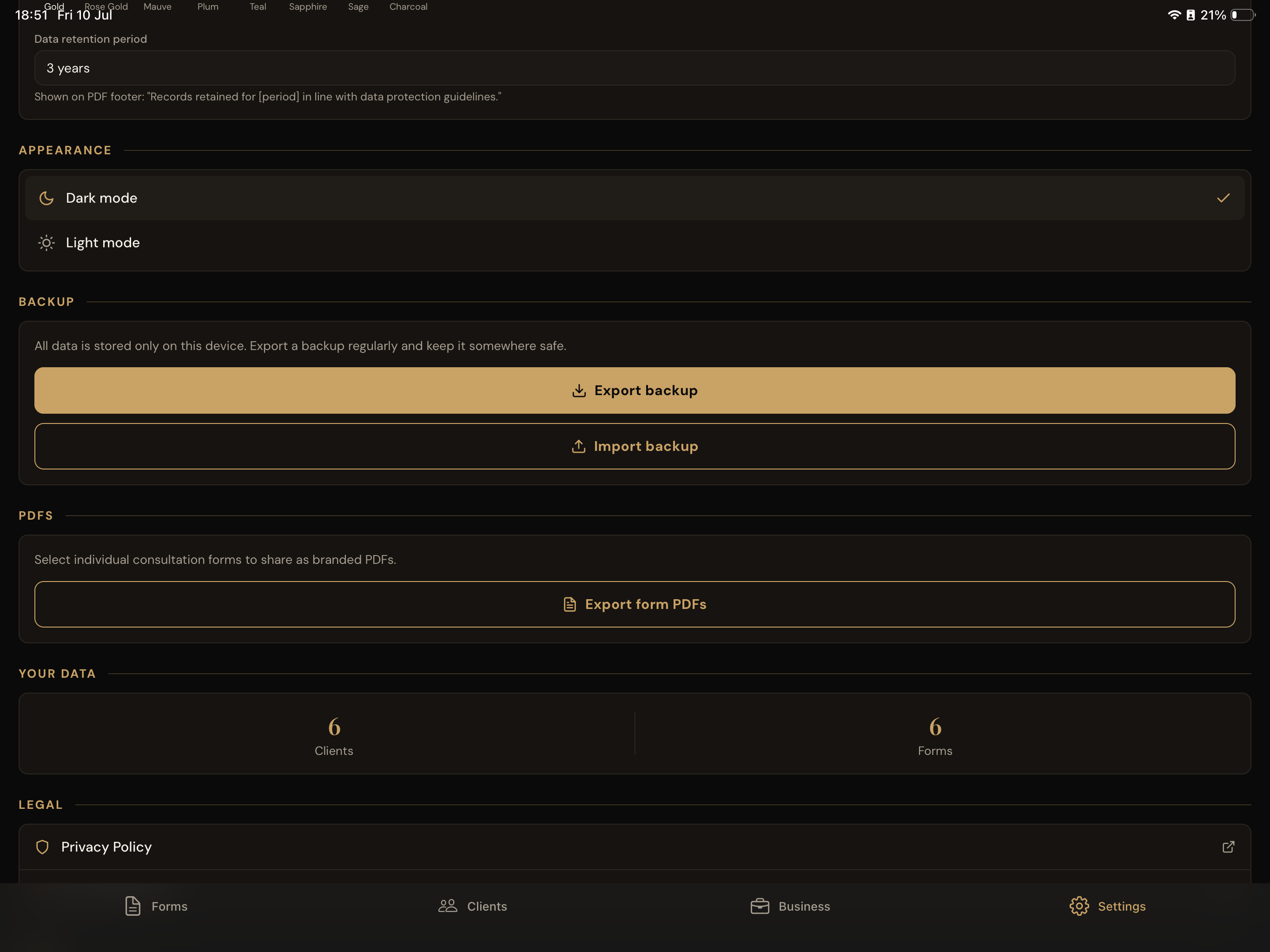Select the Sapphire color theme label
The width and height of the screenshot is (1270, 952).
308,7
